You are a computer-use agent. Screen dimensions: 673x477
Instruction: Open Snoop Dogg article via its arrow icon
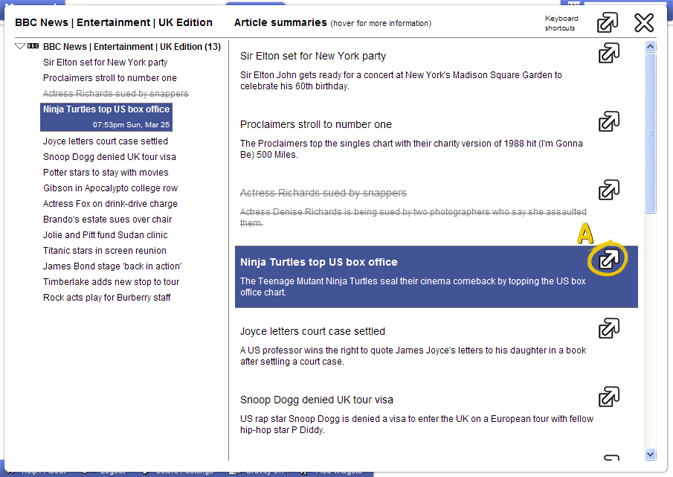pyautogui.click(x=609, y=396)
